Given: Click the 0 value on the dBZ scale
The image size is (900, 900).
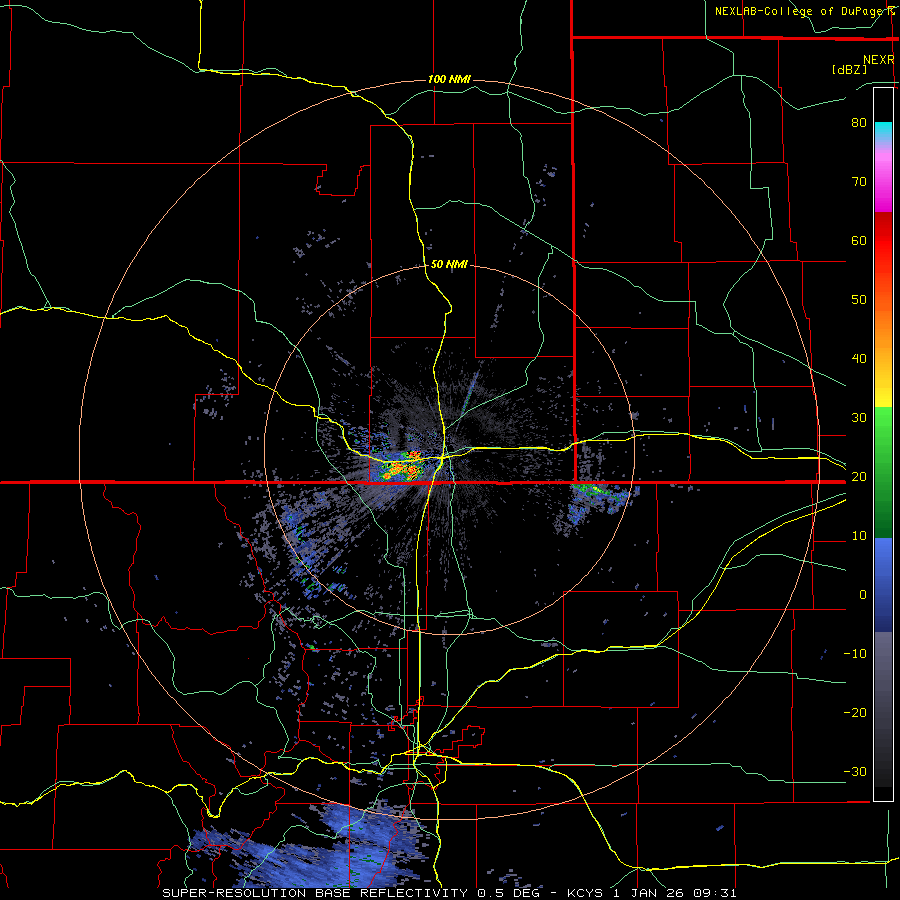Looking at the screenshot, I should 863,595.
